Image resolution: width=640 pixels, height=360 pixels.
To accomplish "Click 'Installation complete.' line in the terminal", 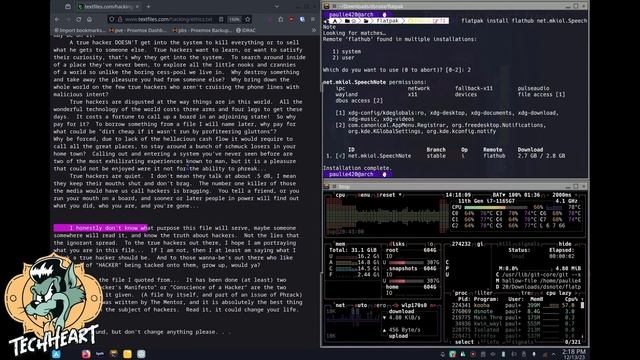I will pyautogui.click(x=357, y=168).
